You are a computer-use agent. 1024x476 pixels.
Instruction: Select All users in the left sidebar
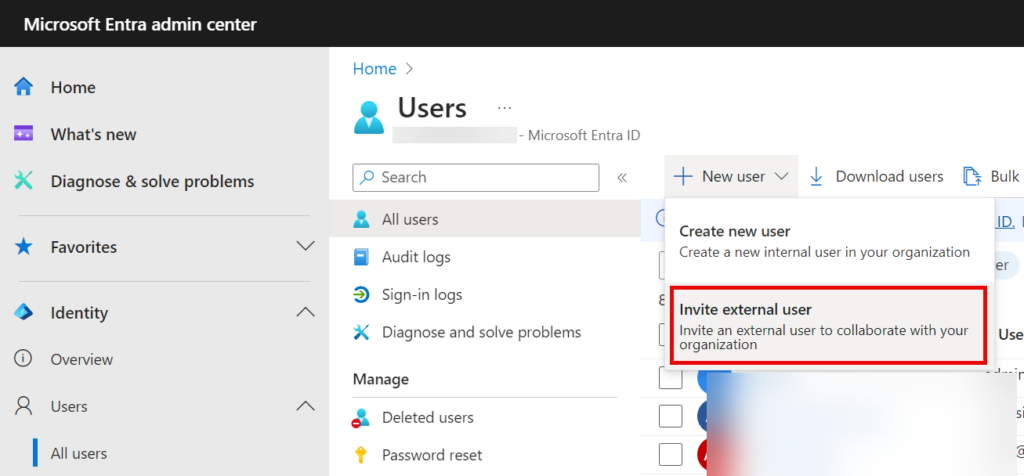point(79,453)
